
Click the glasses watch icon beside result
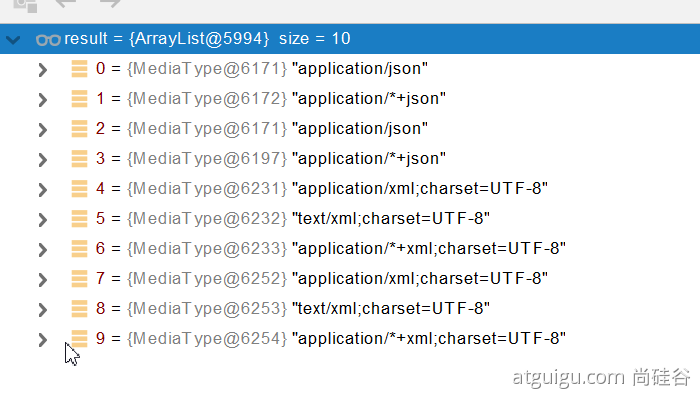(48, 40)
